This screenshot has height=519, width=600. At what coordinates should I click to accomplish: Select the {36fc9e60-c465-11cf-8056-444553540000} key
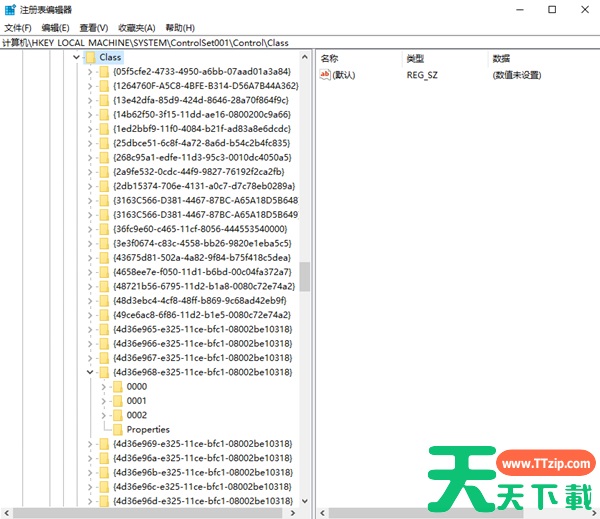click(201, 229)
